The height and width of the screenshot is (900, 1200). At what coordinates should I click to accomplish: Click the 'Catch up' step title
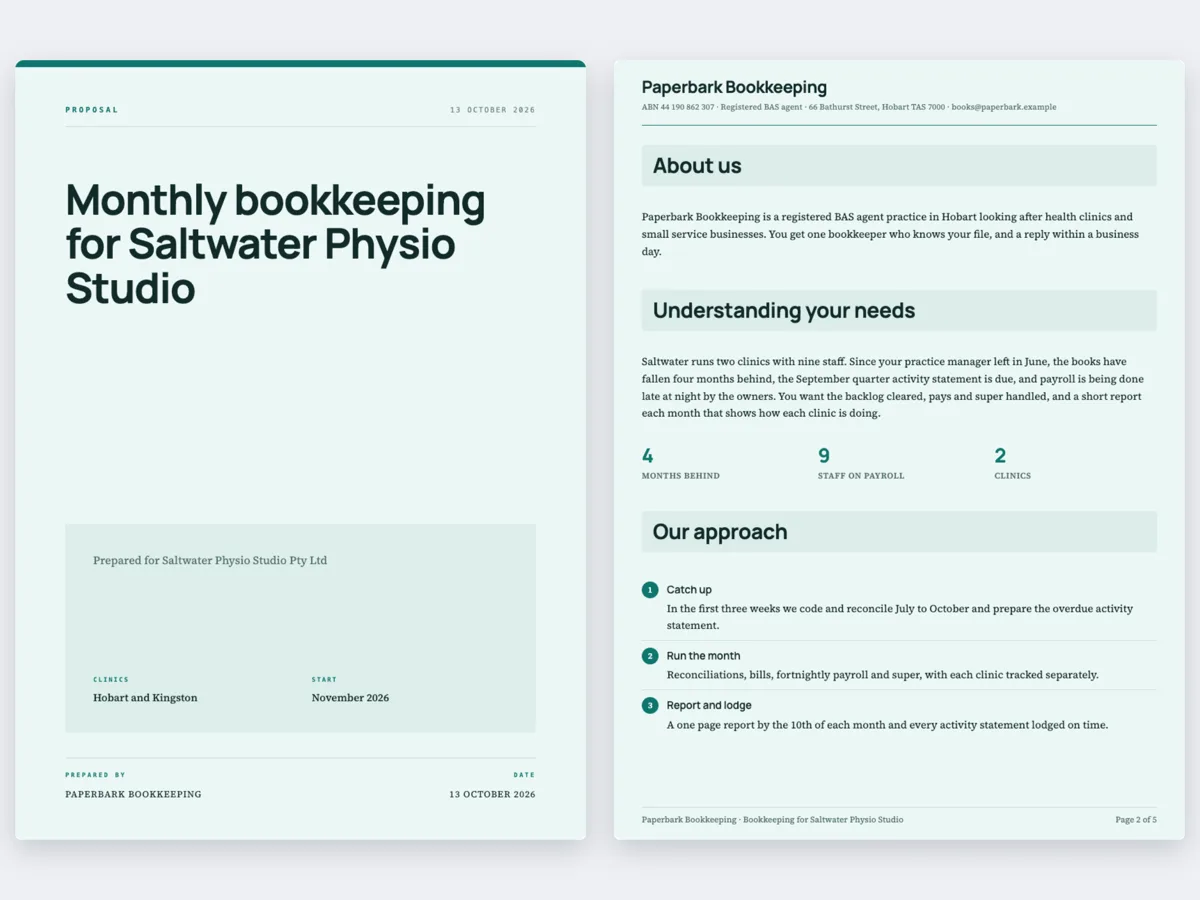tap(689, 590)
